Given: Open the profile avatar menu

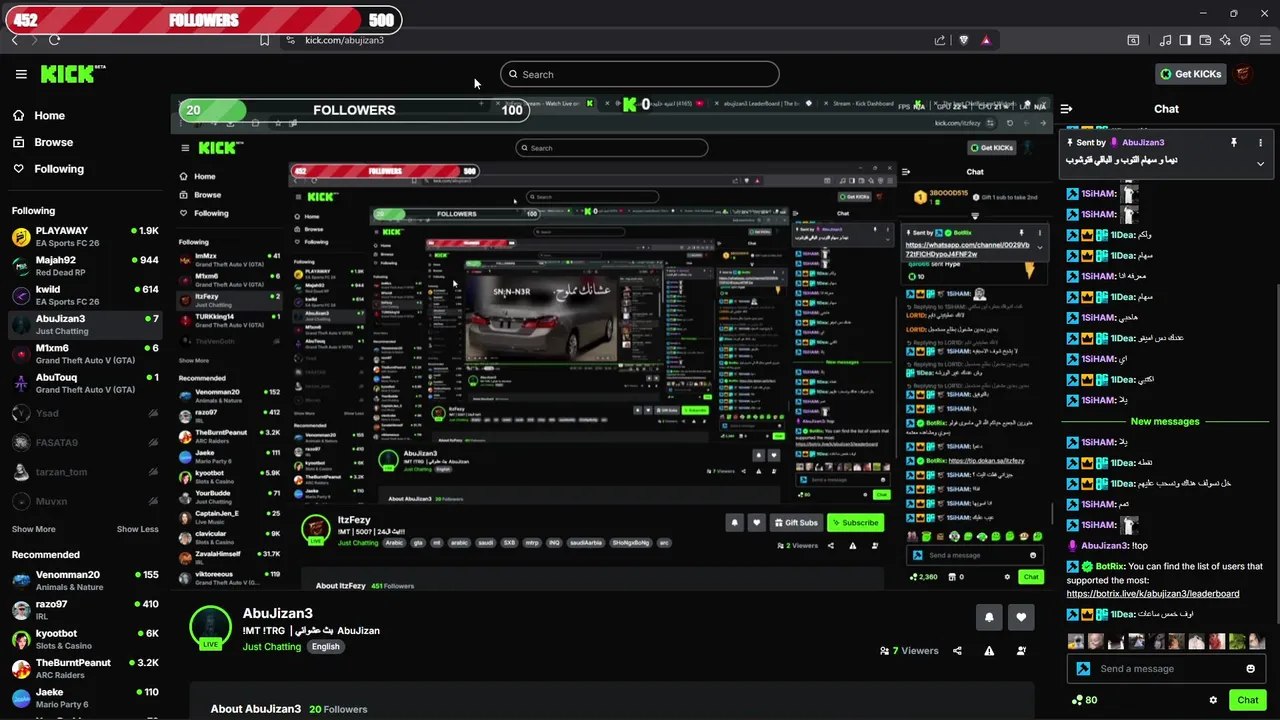Looking at the screenshot, I should 1243,74.
